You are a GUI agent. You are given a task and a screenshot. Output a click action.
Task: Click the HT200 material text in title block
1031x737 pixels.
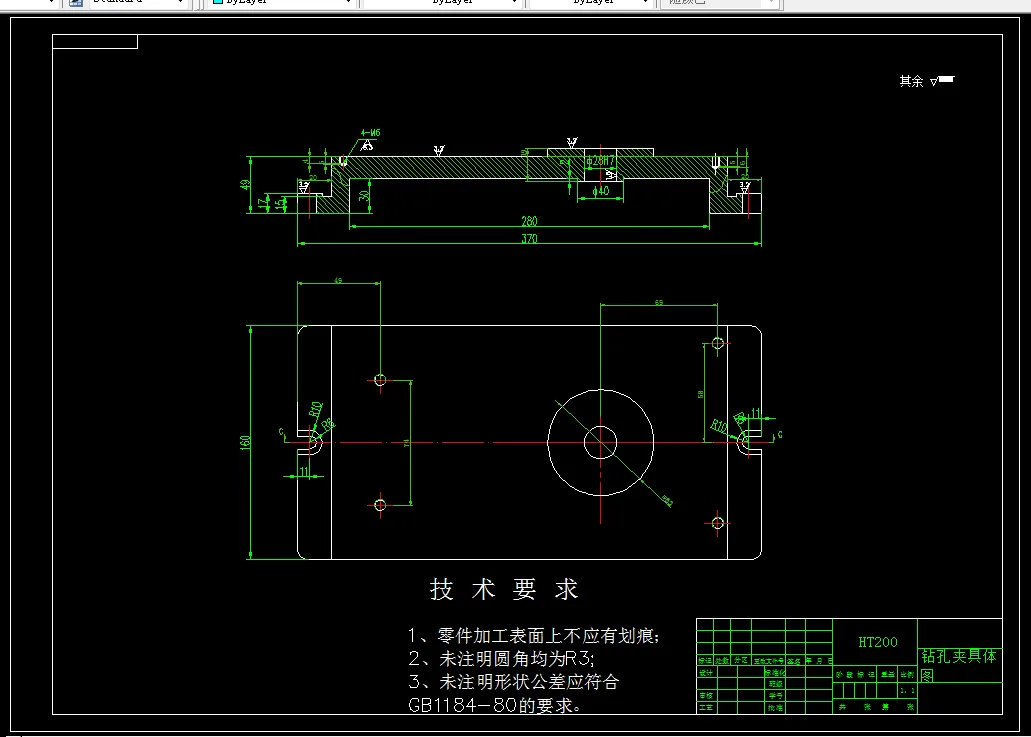tap(877, 642)
